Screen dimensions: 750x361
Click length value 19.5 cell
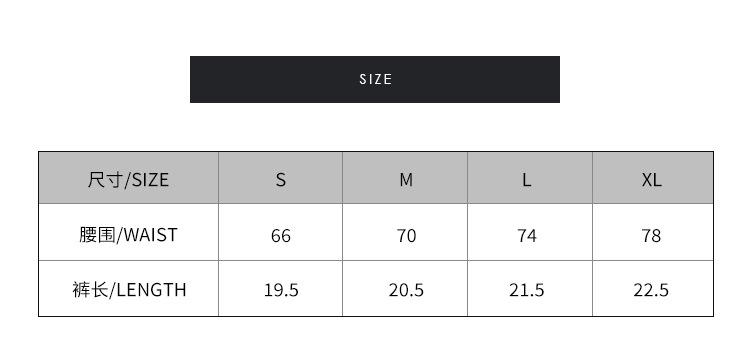pos(281,288)
